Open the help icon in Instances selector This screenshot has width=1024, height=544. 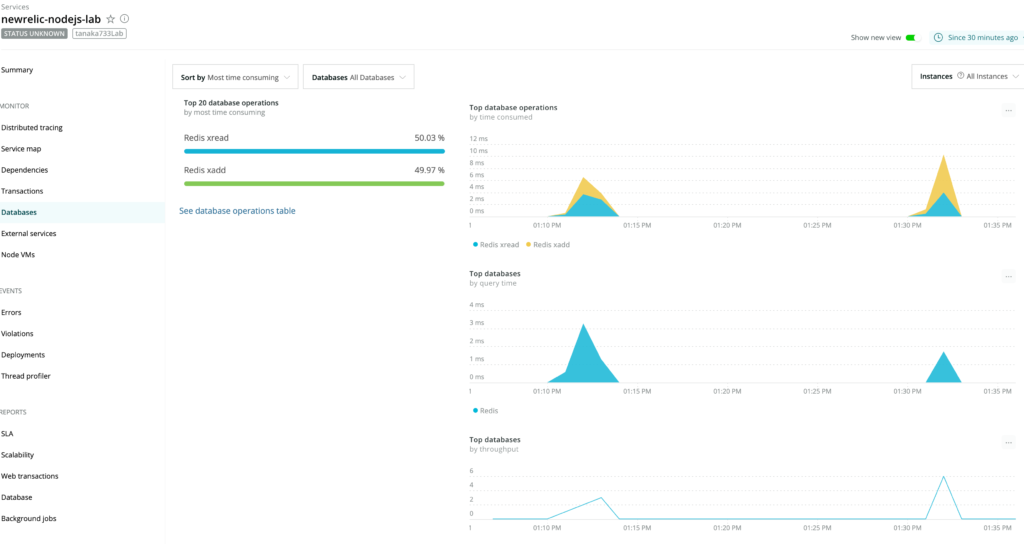pos(960,76)
